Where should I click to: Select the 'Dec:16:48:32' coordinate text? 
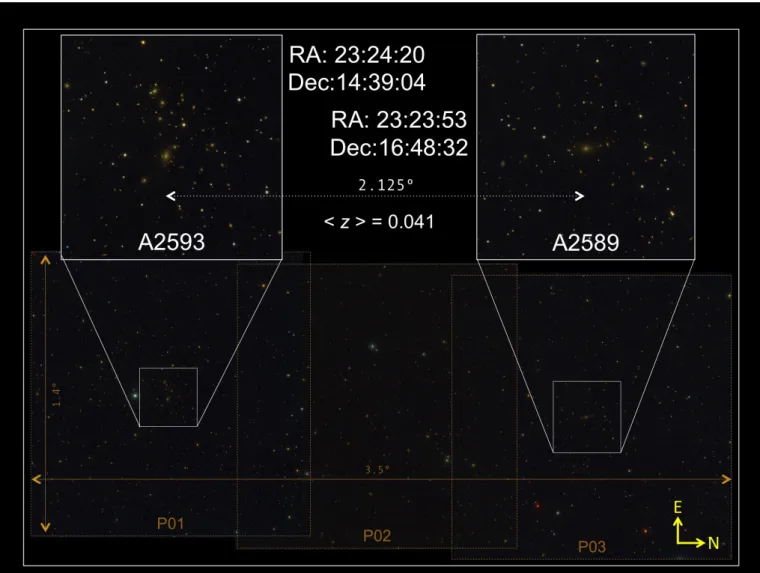[x=399, y=148]
